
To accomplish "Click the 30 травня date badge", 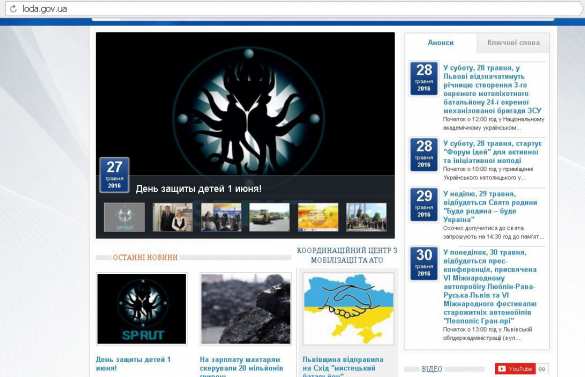I will pos(424,263).
